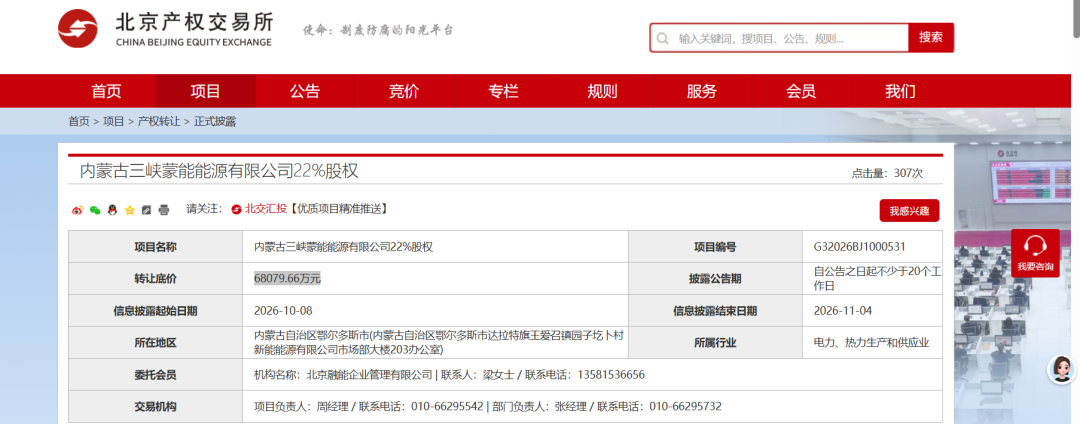Image resolution: width=1080 pixels, height=424 pixels.
Task: Open the 规则 navigation menu
Action: pyautogui.click(x=602, y=91)
